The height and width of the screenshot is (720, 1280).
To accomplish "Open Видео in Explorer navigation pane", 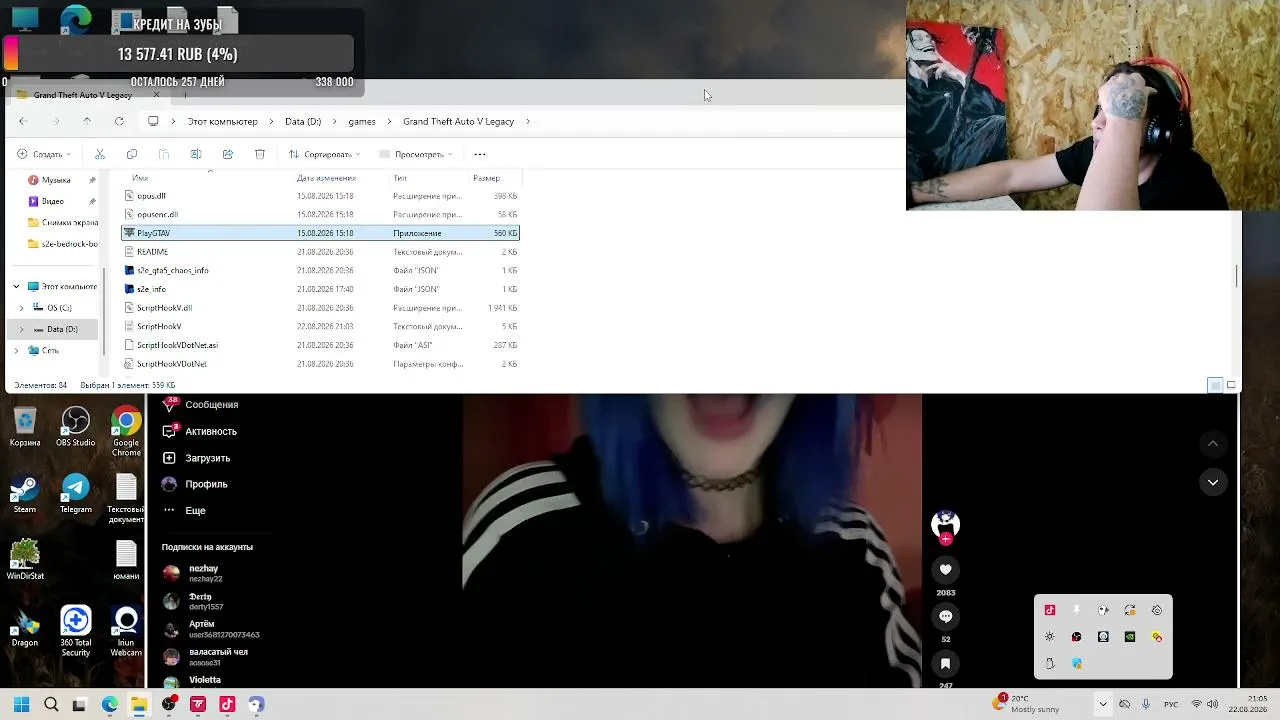I will tap(53, 201).
